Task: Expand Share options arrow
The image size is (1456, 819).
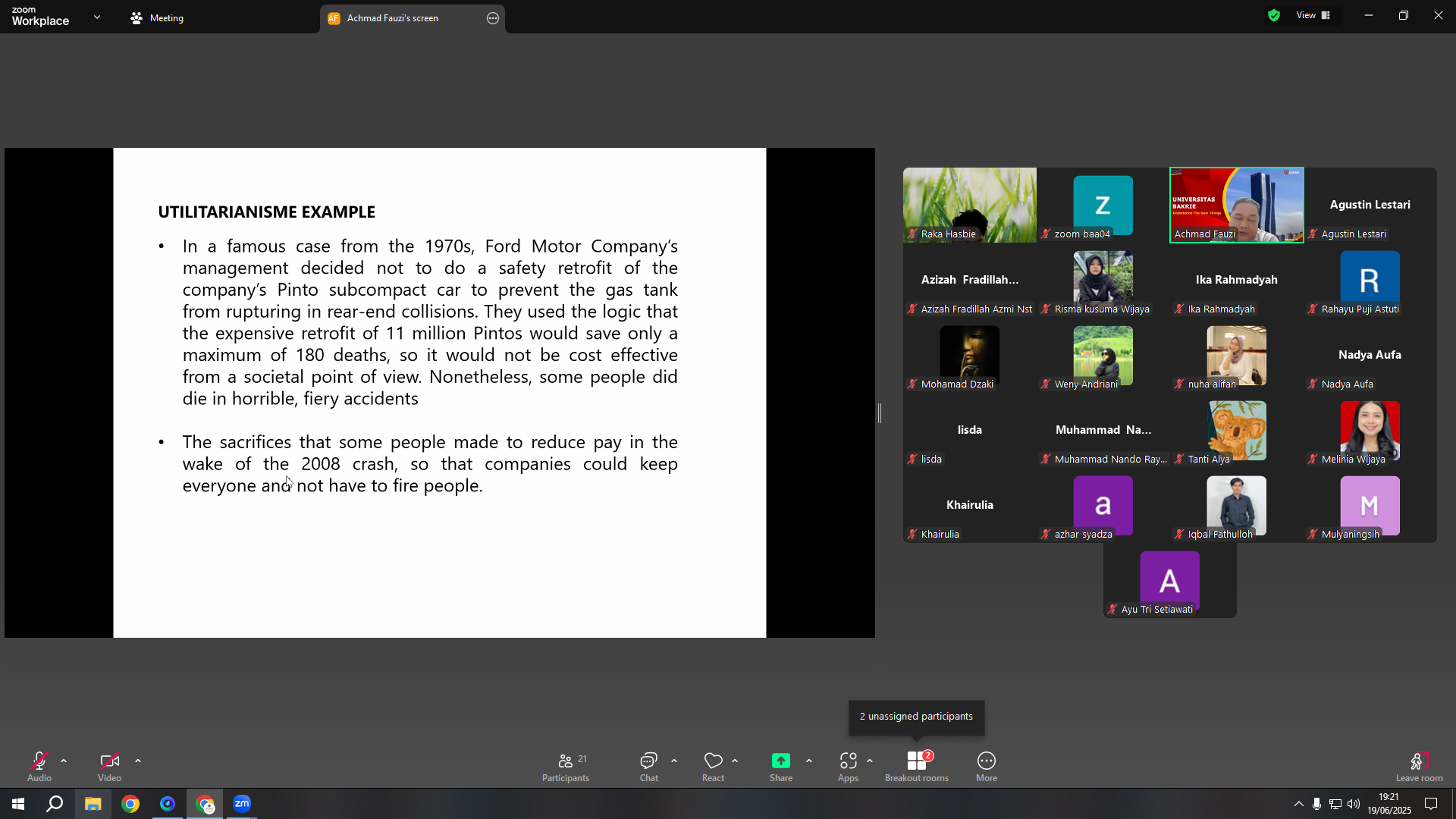Action: point(809,761)
